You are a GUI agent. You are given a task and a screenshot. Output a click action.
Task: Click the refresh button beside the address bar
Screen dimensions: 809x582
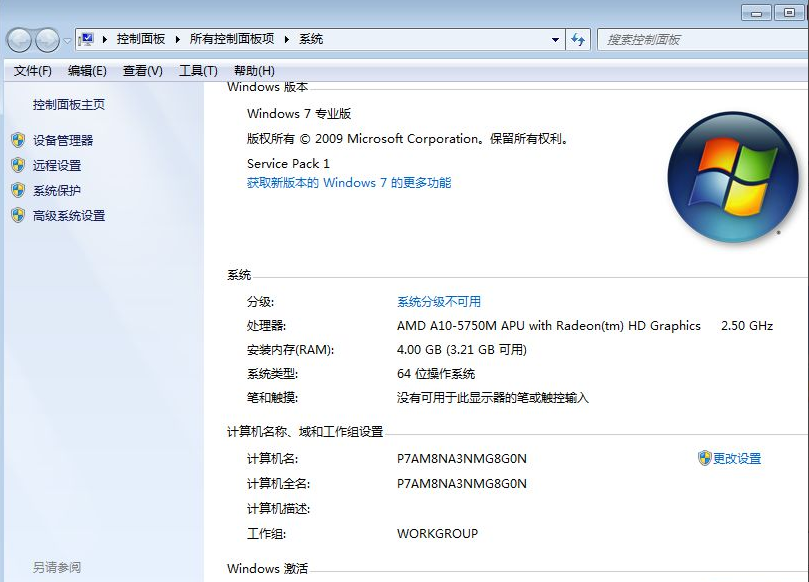[x=578, y=40]
